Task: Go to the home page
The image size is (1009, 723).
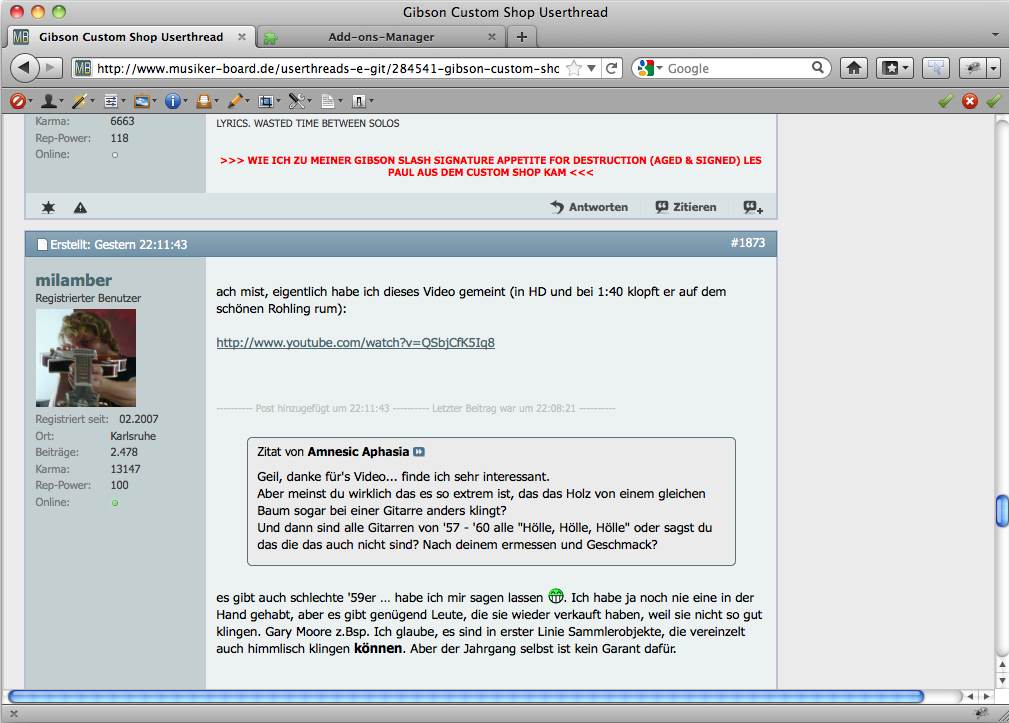Action: [854, 68]
